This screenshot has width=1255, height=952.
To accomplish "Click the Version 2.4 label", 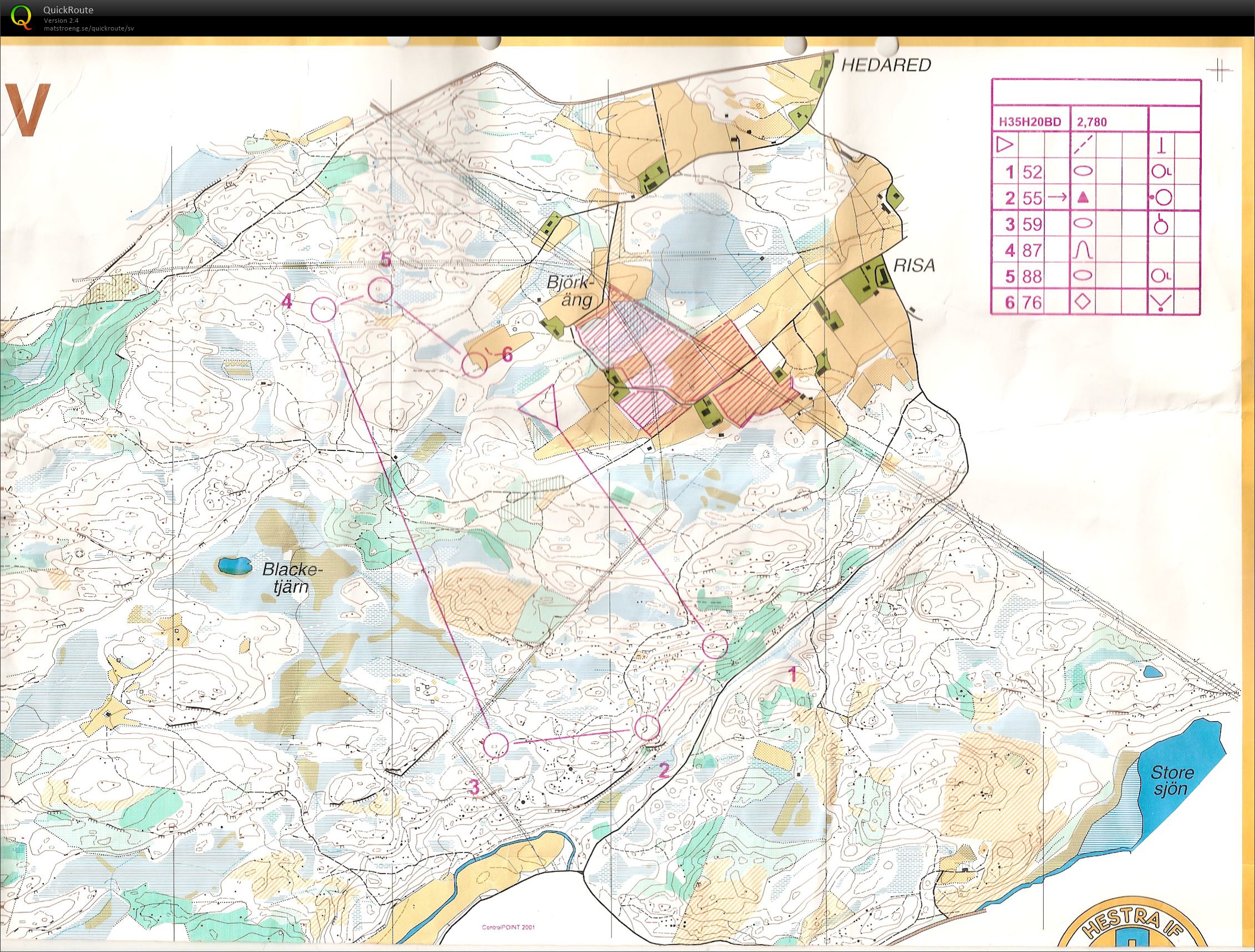I will [x=61, y=21].
